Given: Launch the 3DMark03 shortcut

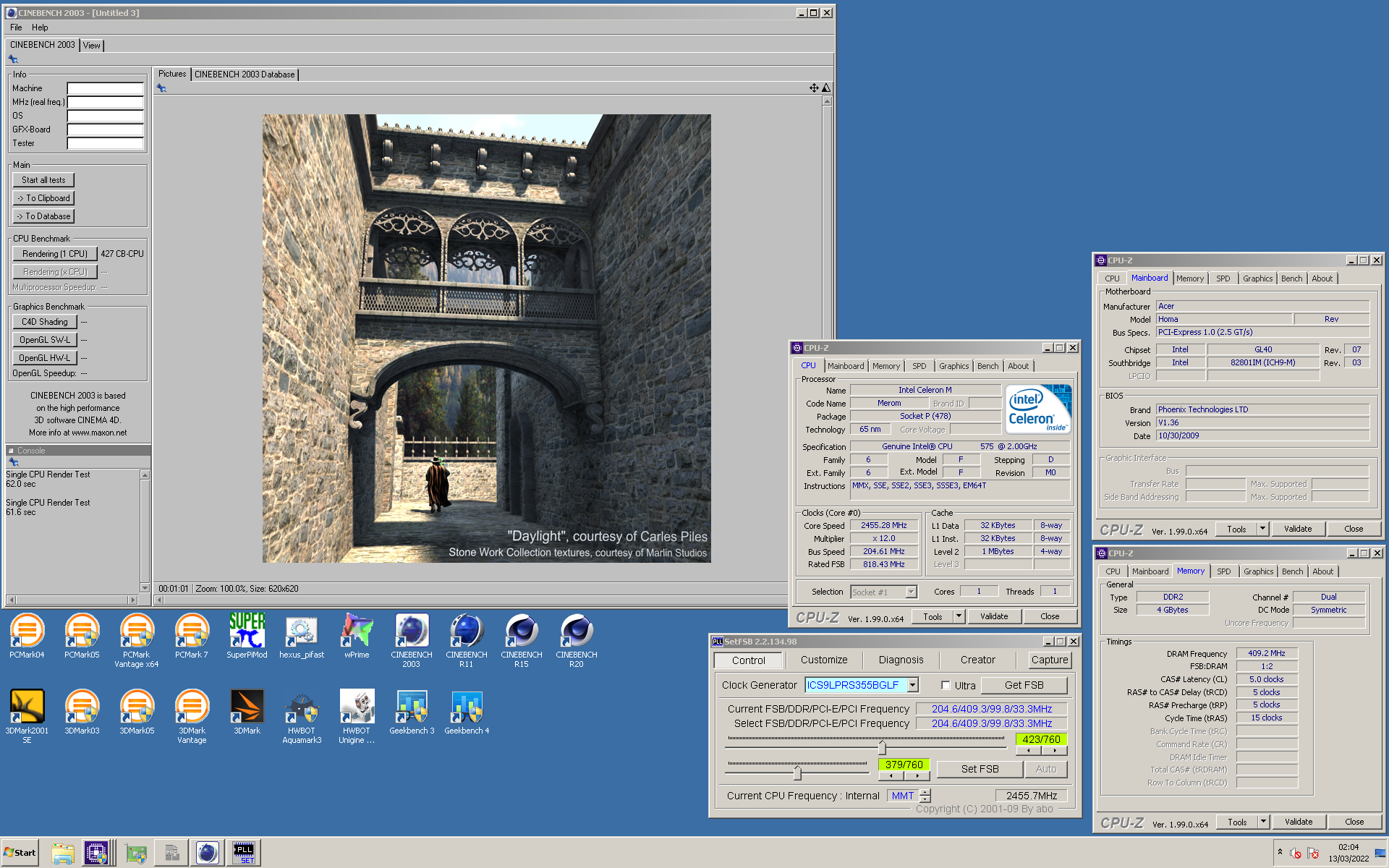Looking at the screenshot, I should [x=82, y=712].
